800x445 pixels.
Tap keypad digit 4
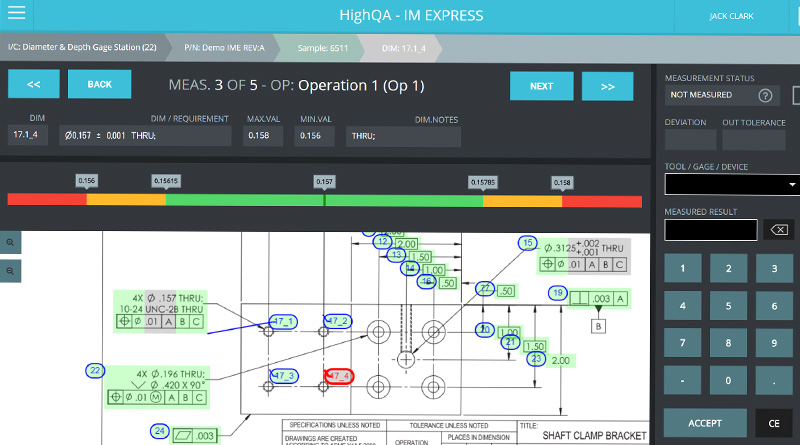683,306
